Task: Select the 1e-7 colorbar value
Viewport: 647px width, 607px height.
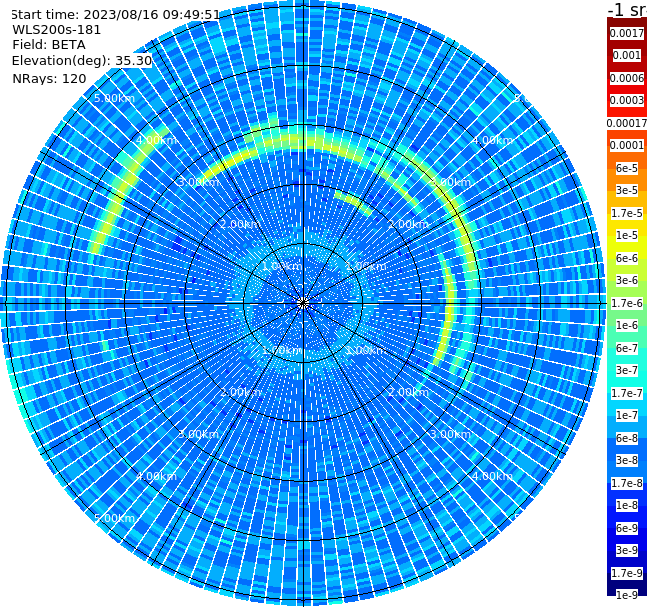Action: click(627, 415)
